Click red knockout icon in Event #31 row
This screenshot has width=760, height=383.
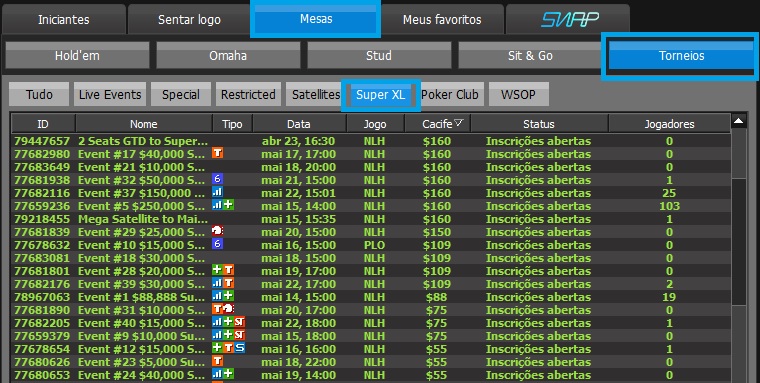pyautogui.click(x=228, y=309)
